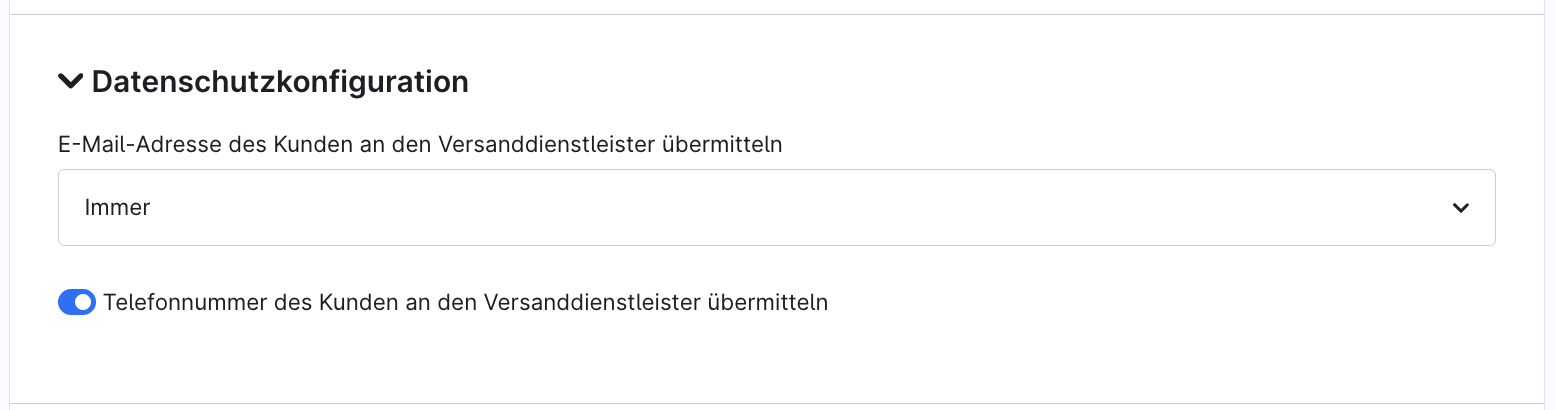
Task: Hide the Datenschutzkonfiguration panel contents
Action: [70, 82]
